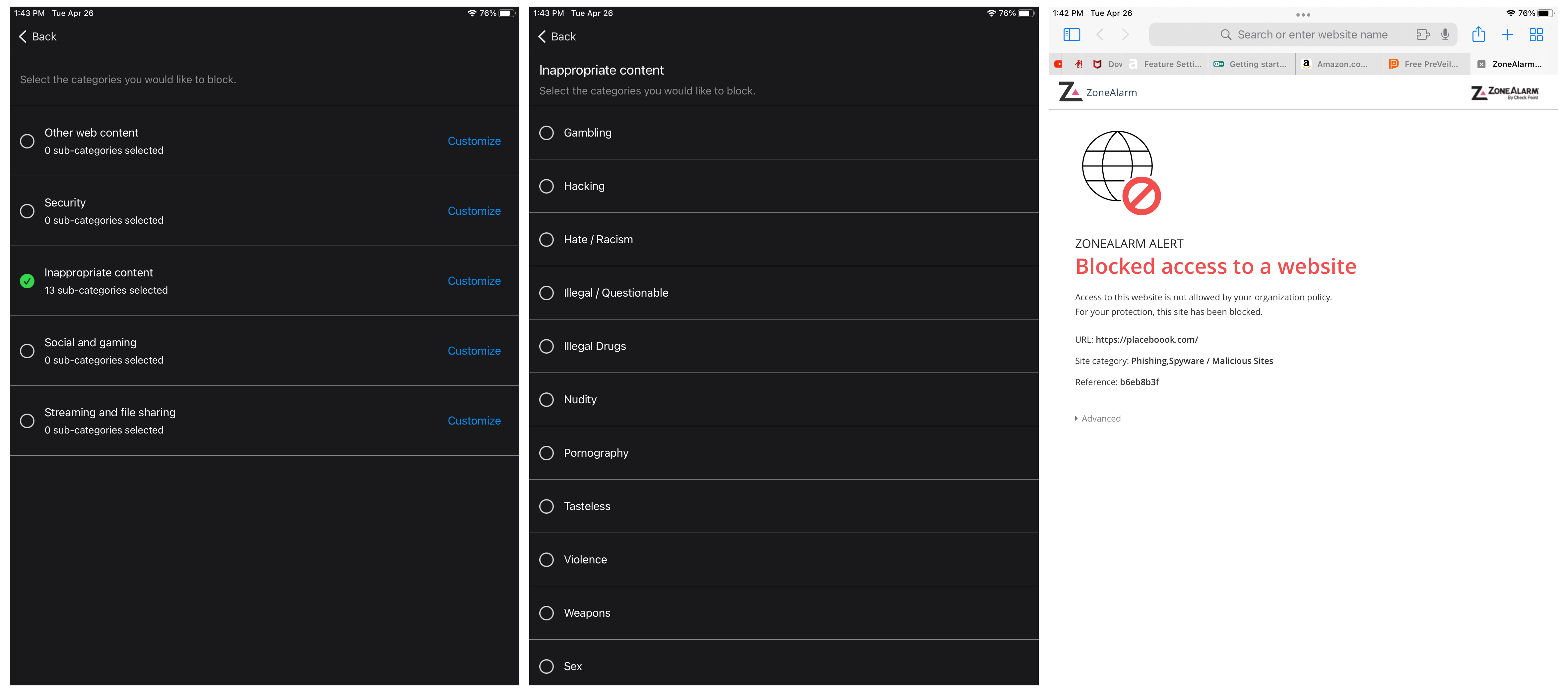This screenshot has width=1568, height=692.
Task: Select the Gambling category radio button
Action: (x=547, y=133)
